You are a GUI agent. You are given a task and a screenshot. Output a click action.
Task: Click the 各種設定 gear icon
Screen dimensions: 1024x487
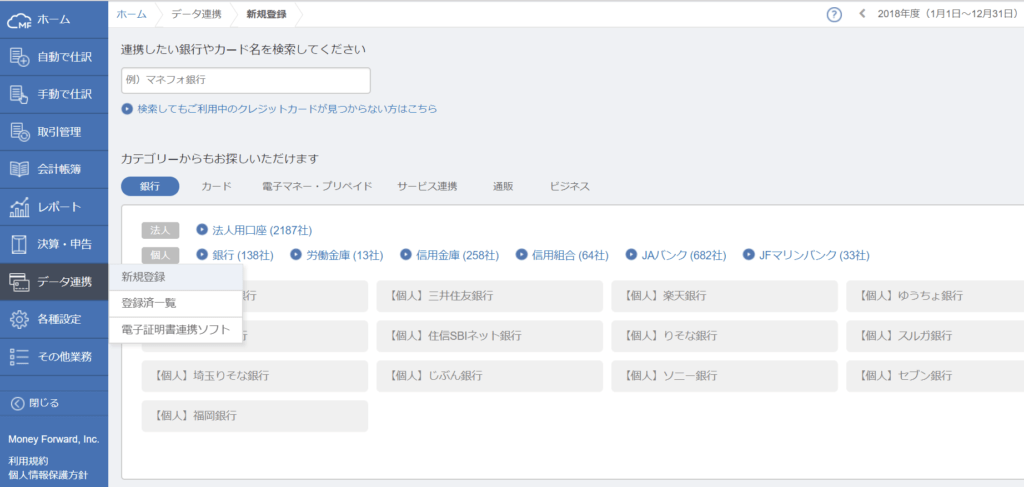20,319
